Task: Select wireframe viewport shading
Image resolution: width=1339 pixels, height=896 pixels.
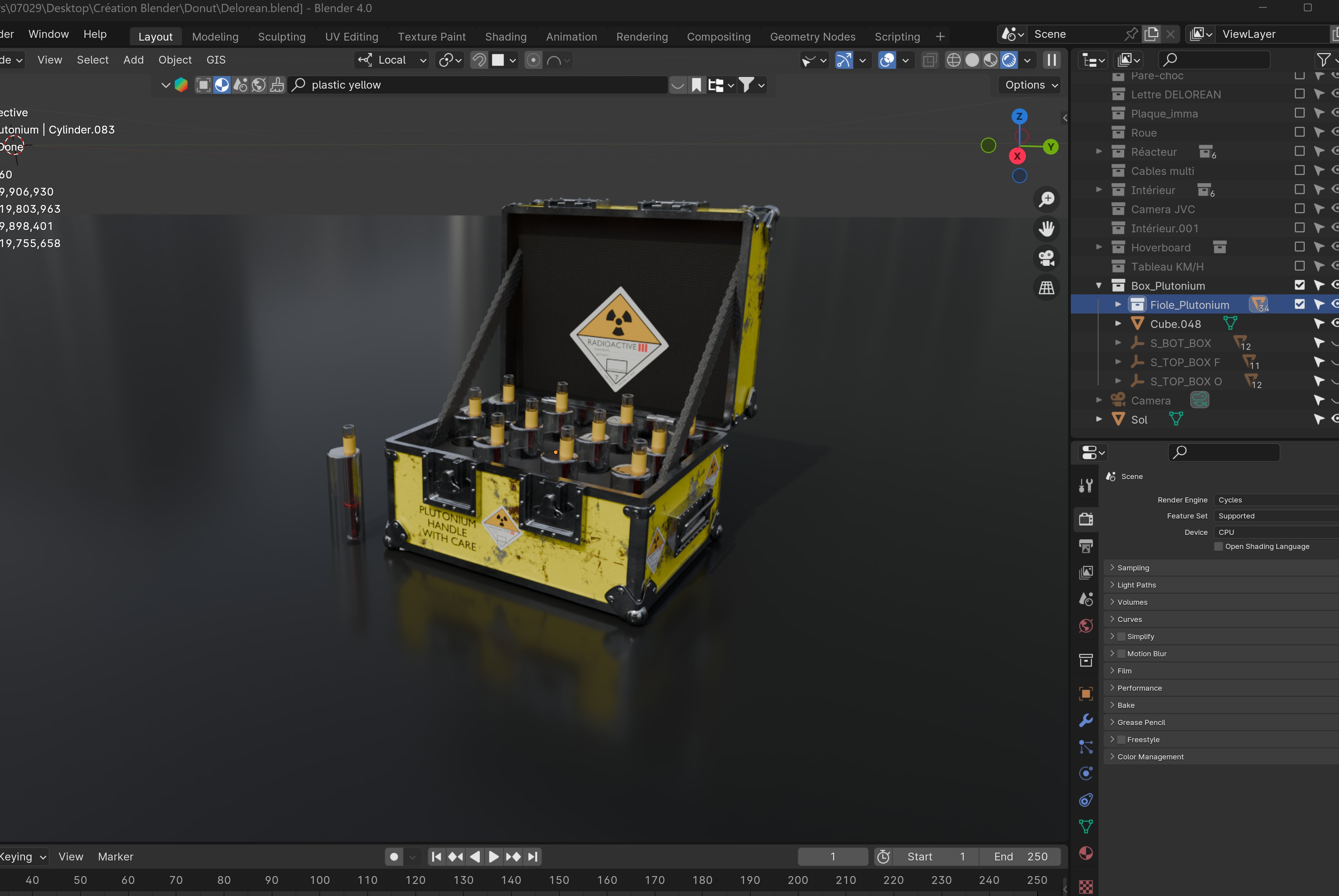Action: pyautogui.click(x=953, y=60)
